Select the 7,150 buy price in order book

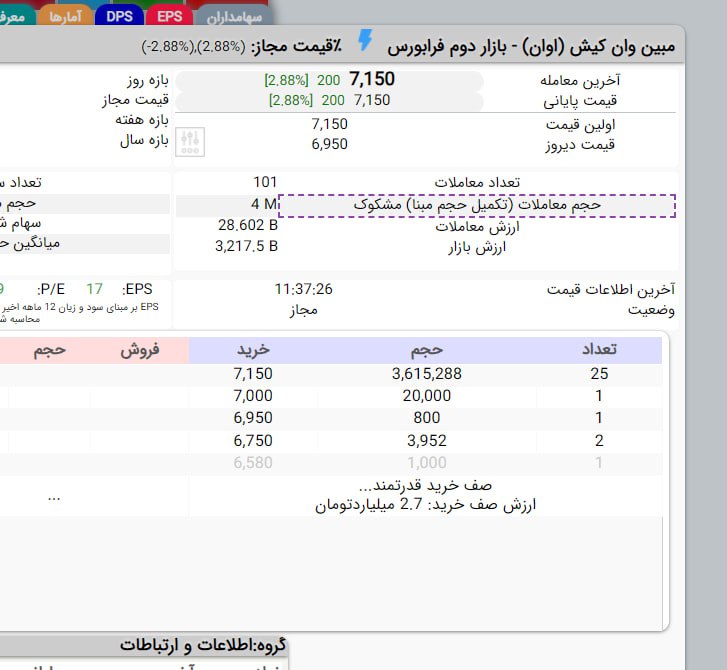pyautogui.click(x=252, y=374)
